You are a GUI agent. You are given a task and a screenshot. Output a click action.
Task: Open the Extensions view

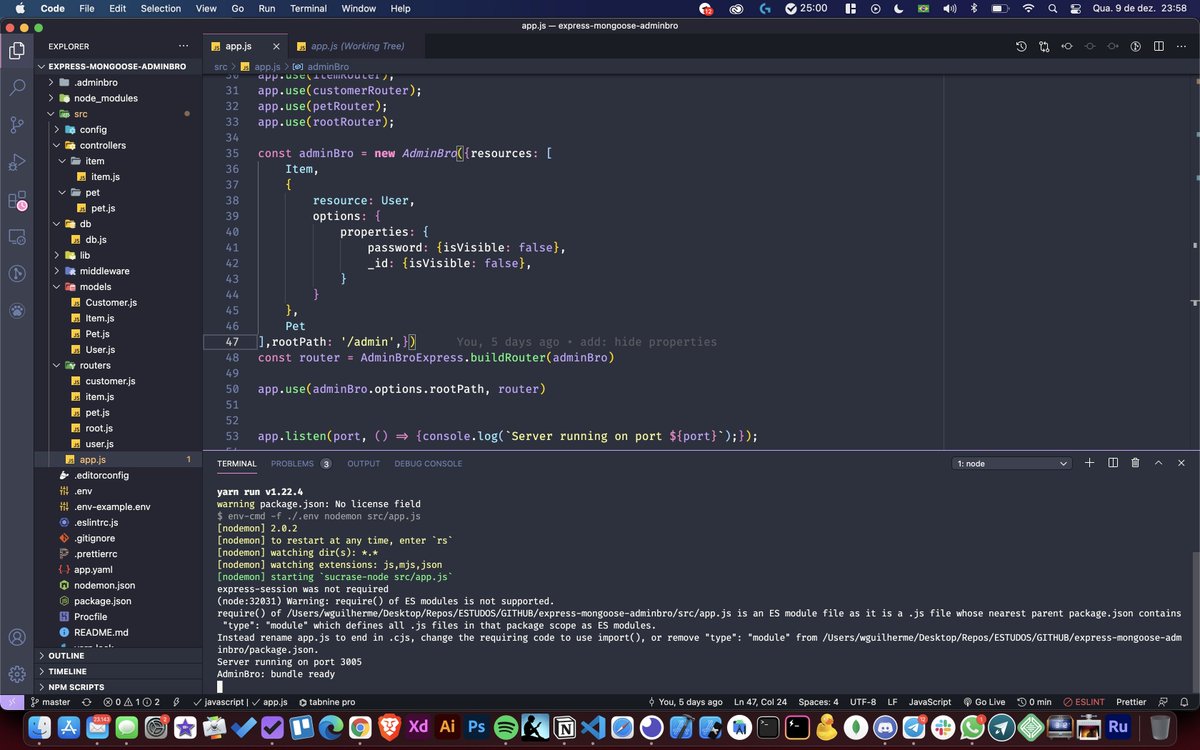(x=17, y=199)
